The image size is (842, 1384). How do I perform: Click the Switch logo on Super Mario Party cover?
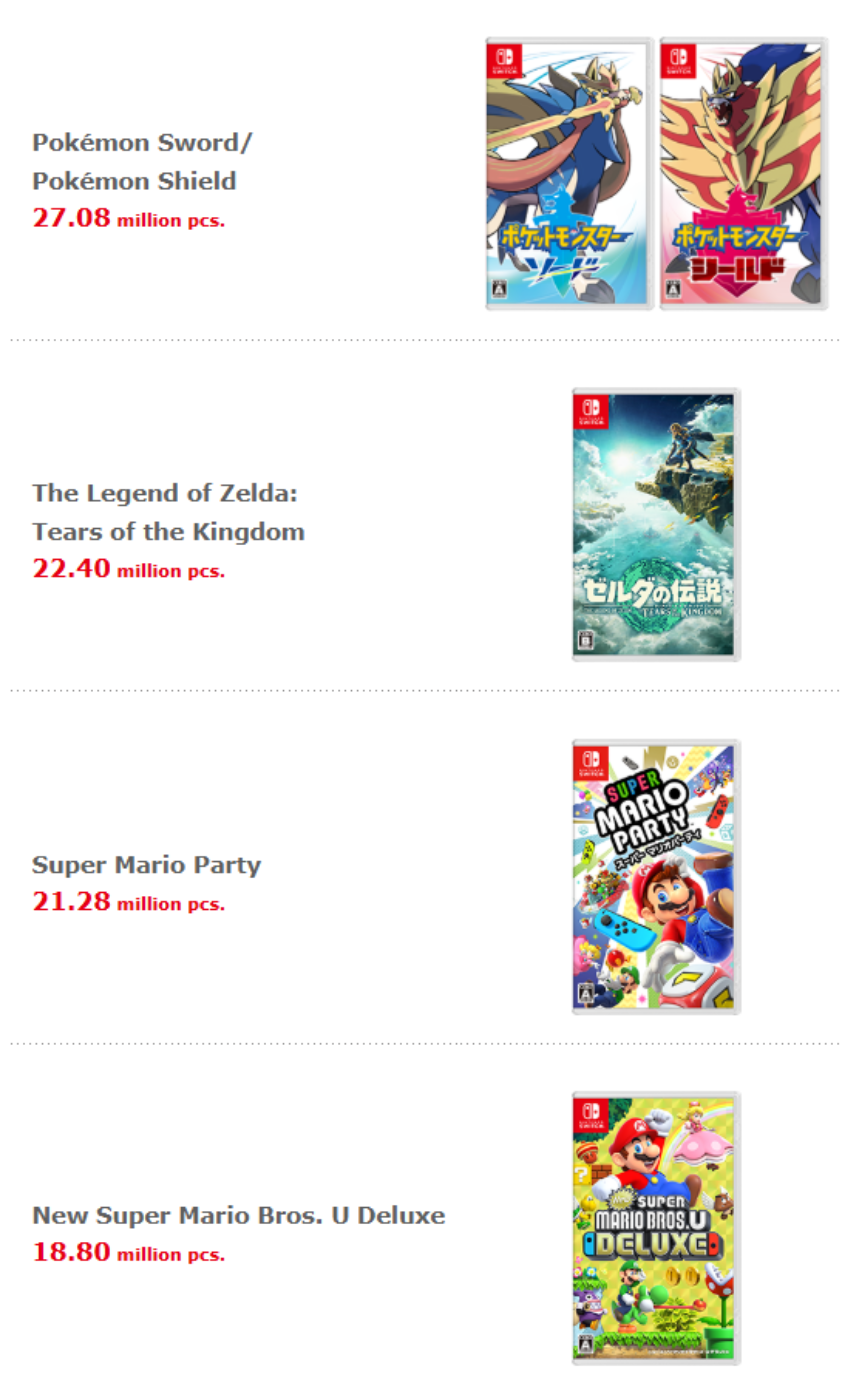(x=587, y=762)
